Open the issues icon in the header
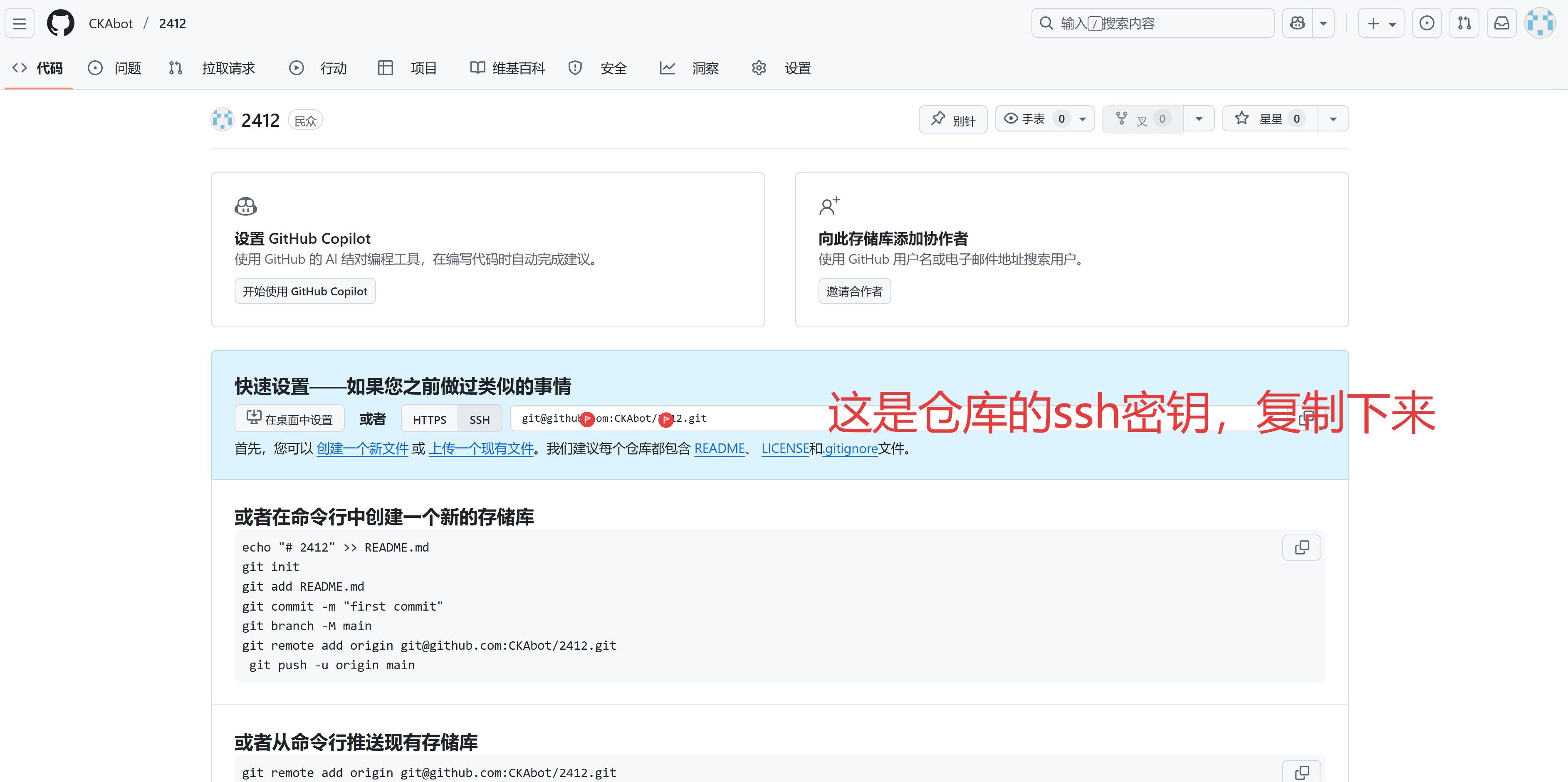Image resolution: width=1568 pixels, height=782 pixels. click(1426, 24)
